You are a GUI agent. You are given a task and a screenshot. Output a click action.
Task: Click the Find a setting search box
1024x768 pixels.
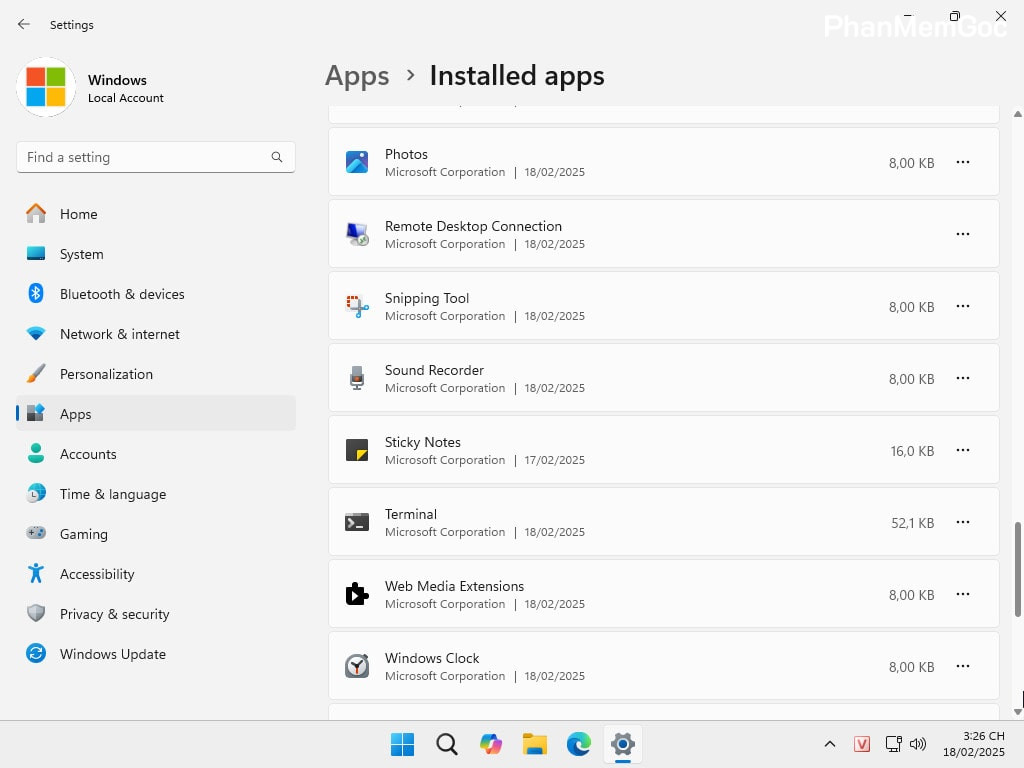point(145,157)
